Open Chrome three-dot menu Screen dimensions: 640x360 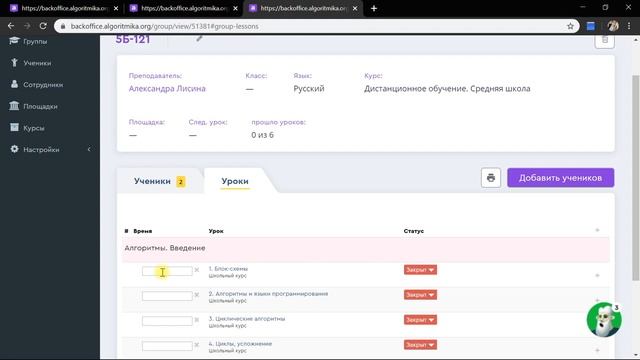tap(629, 26)
